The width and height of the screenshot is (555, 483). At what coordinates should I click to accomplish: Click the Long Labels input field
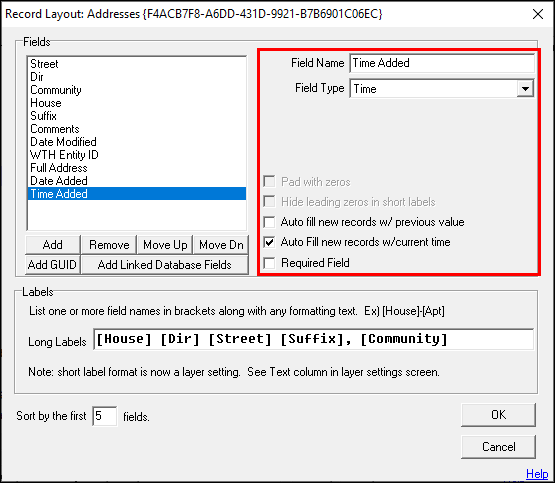tap(314, 339)
